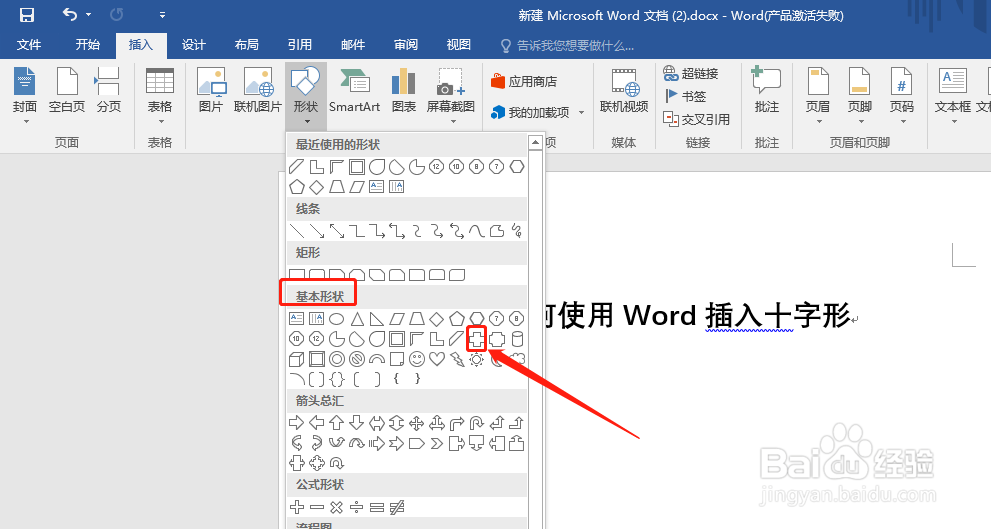Pick the oval shape in basic shapes
Viewport: 991px width, 529px height.
tap(337, 319)
